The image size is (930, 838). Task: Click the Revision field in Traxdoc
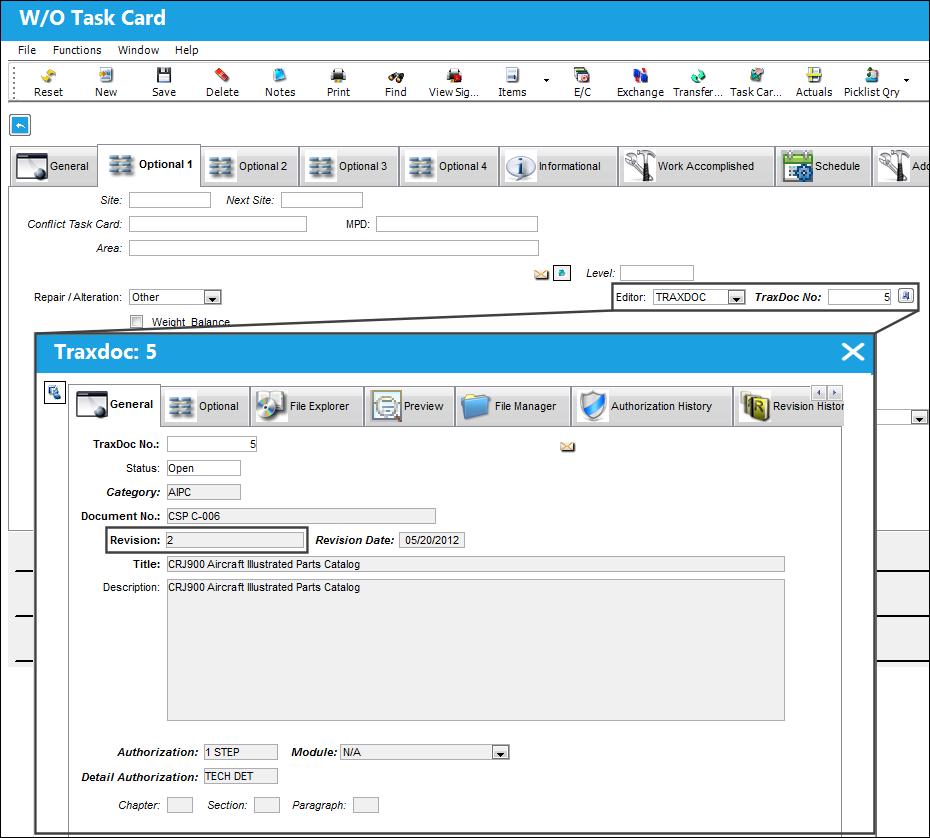235,540
